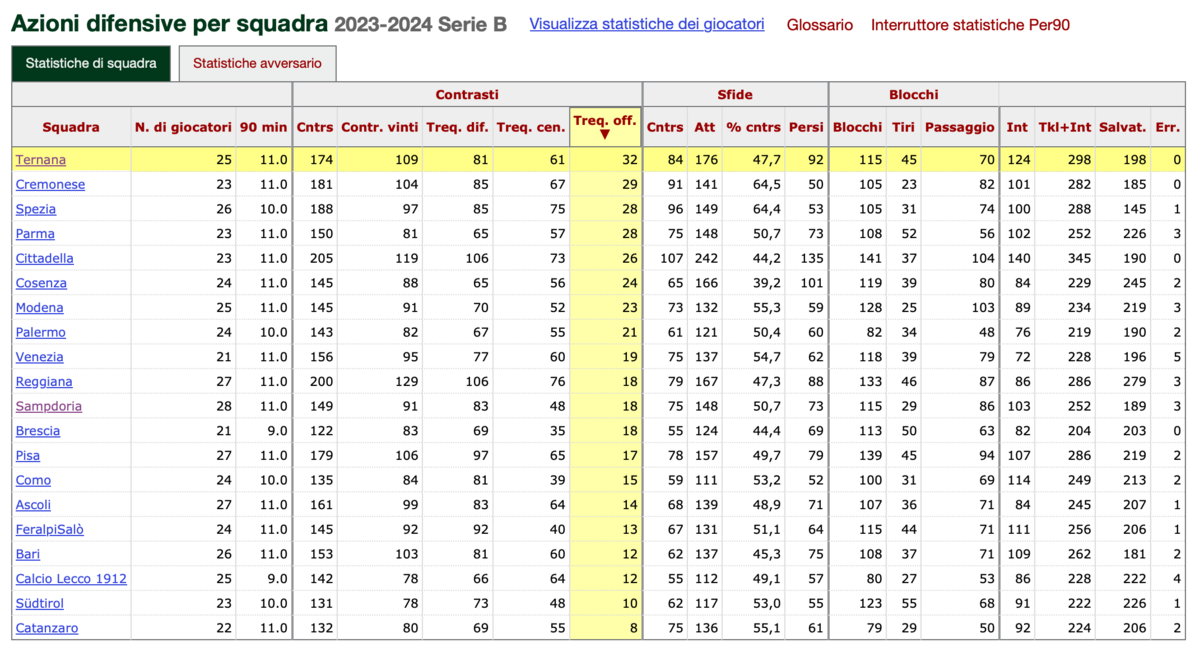The image size is (1200, 652).
Task: Open the Brescia team link
Action: [37, 431]
